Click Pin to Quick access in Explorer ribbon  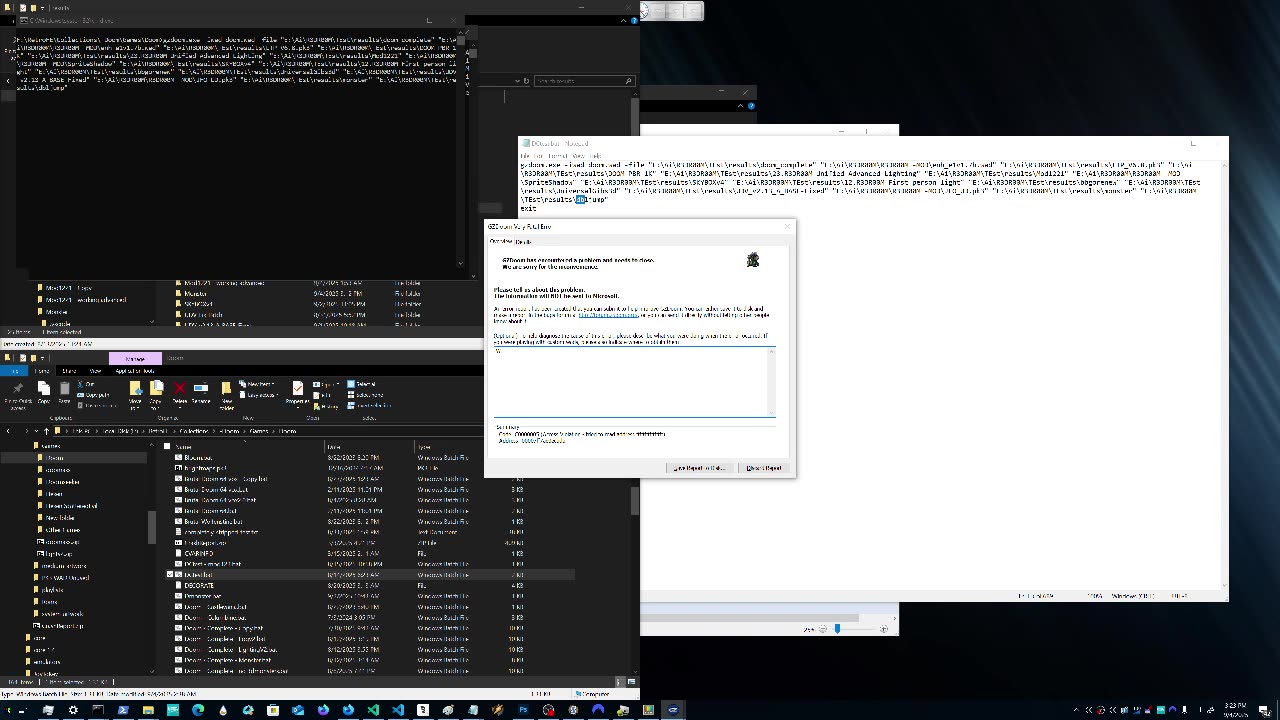(x=18, y=394)
